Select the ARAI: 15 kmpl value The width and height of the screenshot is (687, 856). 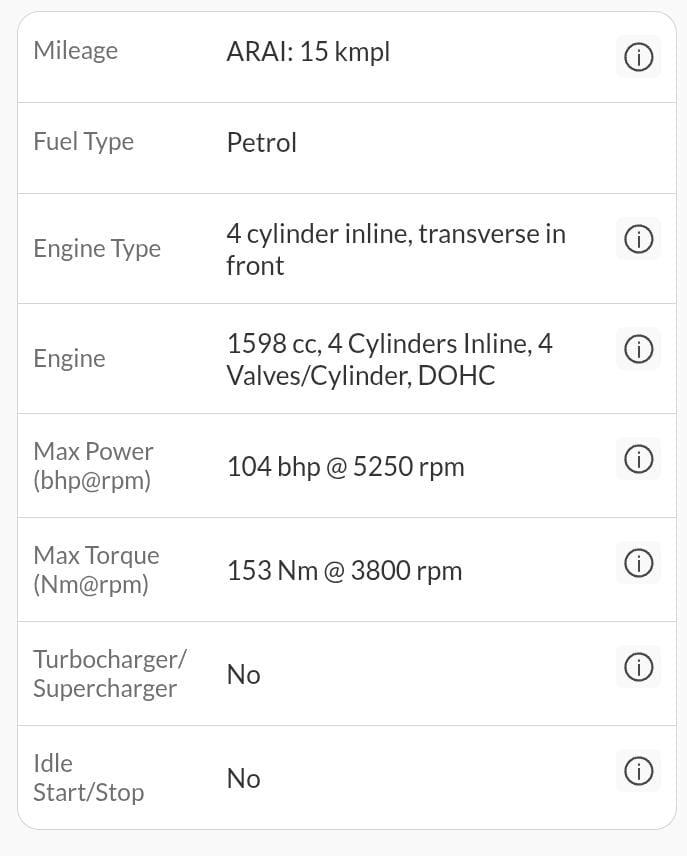(308, 52)
